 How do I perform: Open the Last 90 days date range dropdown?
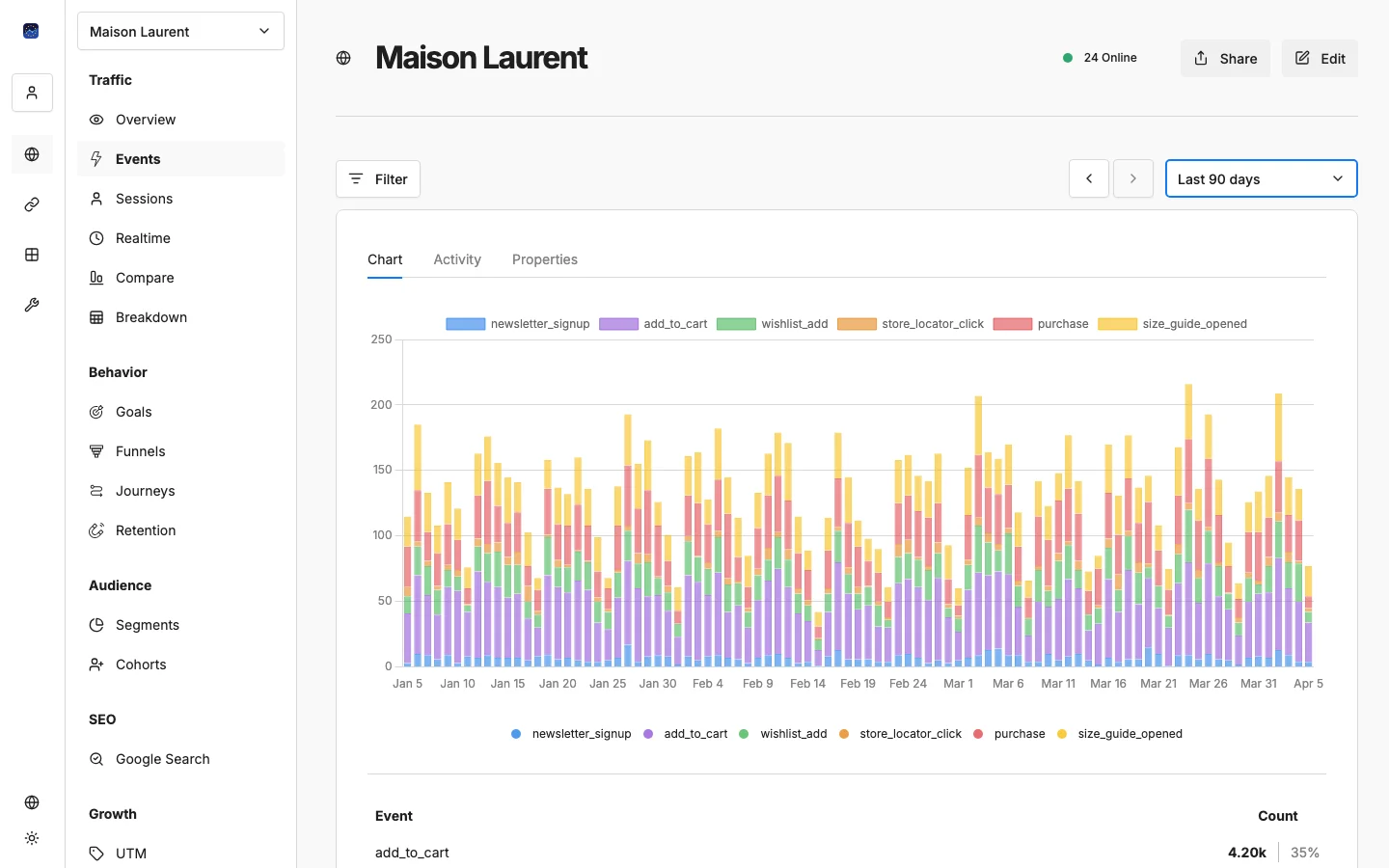pyautogui.click(x=1262, y=178)
